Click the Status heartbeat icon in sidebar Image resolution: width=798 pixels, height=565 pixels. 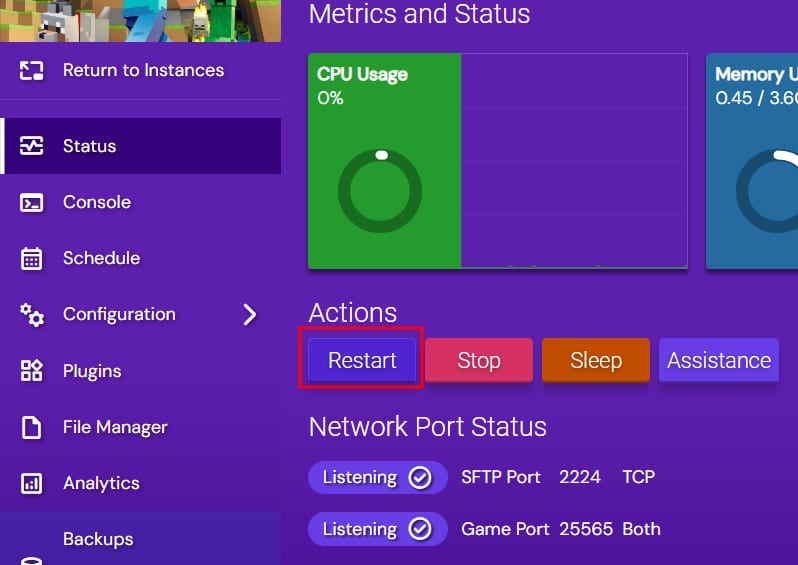pyautogui.click(x=32, y=146)
